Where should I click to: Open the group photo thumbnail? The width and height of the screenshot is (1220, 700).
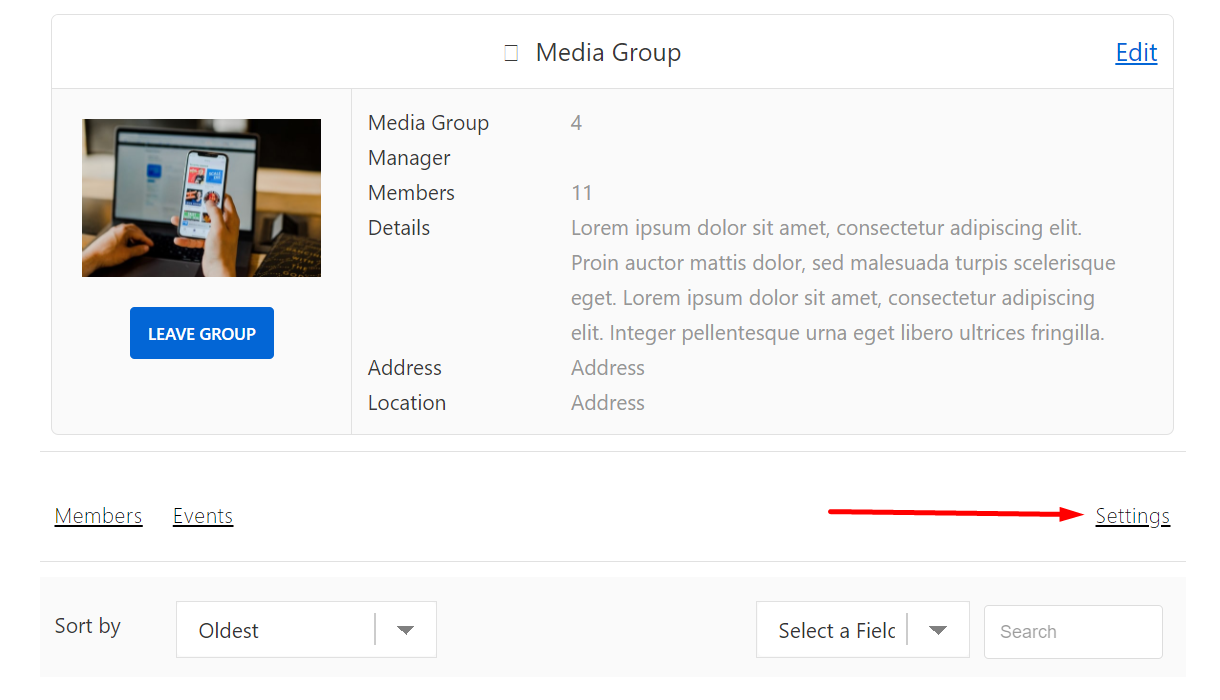point(201,197)
